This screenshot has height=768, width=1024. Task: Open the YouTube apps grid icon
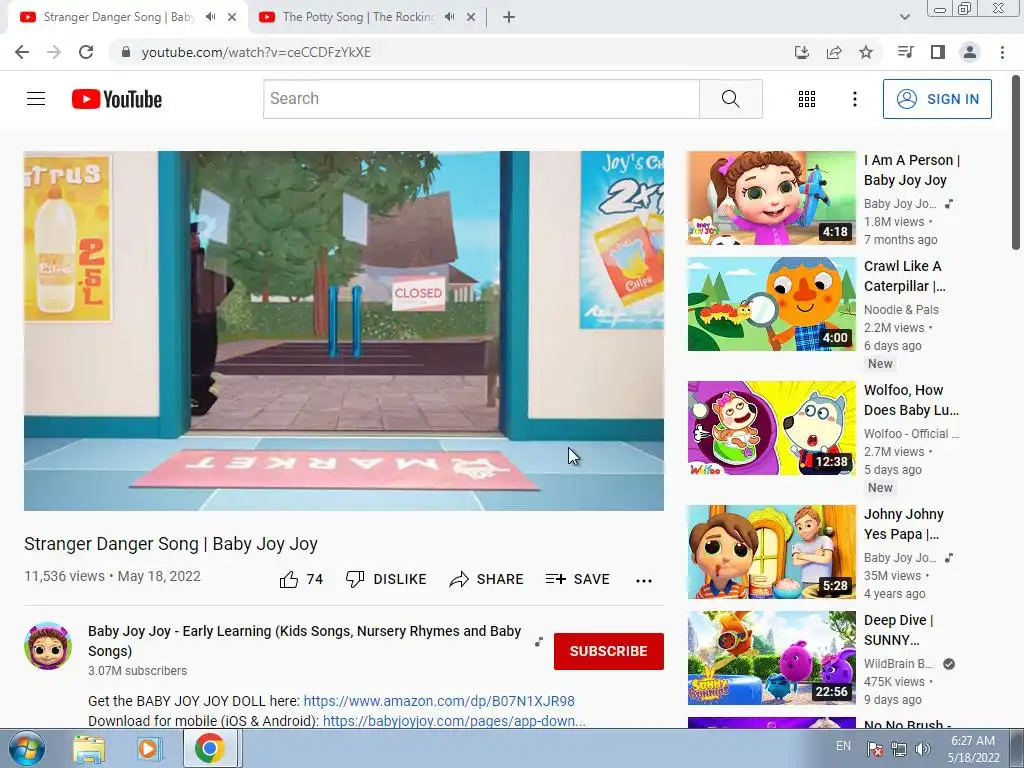click(807, 99)
